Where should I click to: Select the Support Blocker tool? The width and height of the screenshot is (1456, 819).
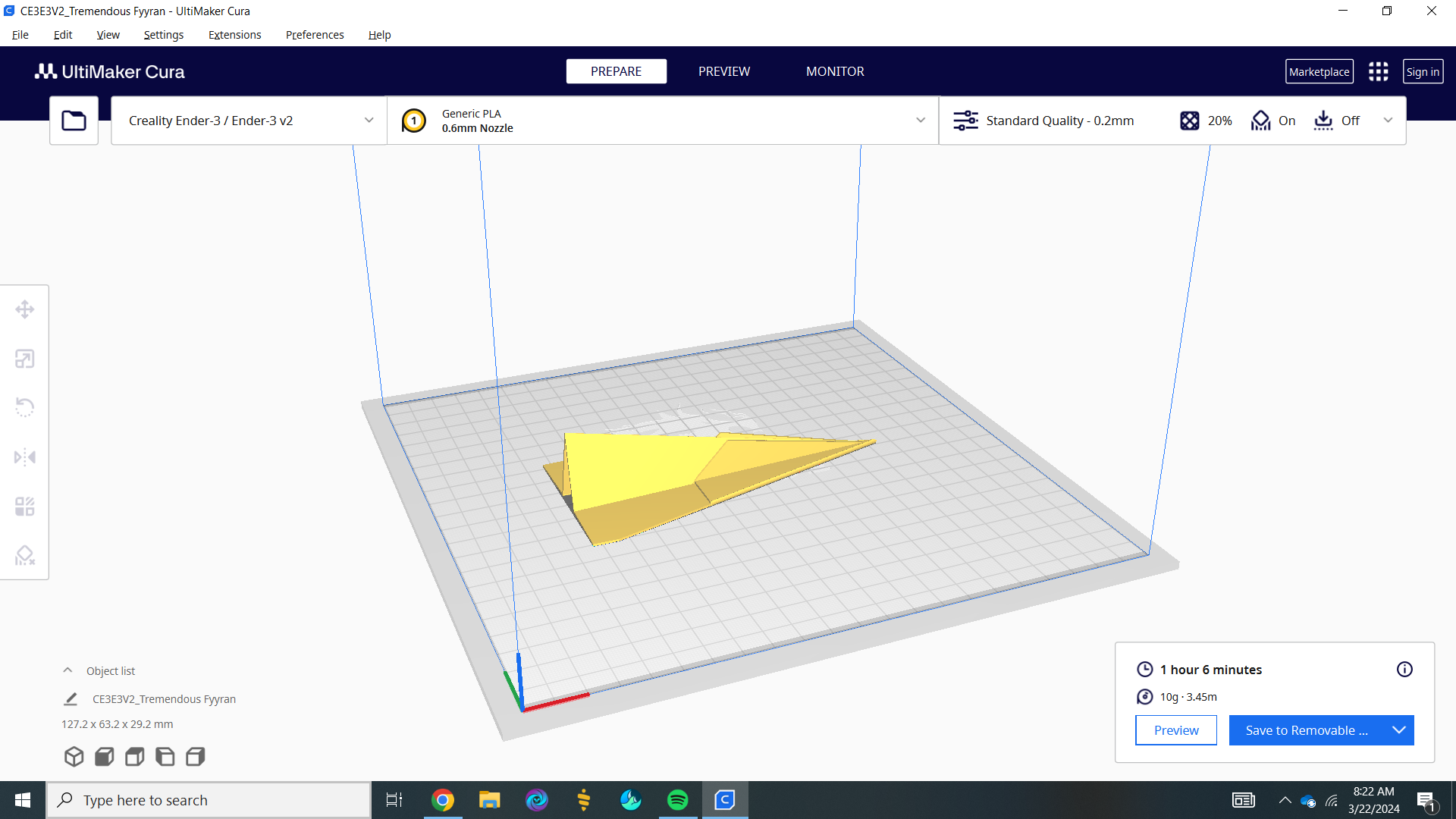24,556
